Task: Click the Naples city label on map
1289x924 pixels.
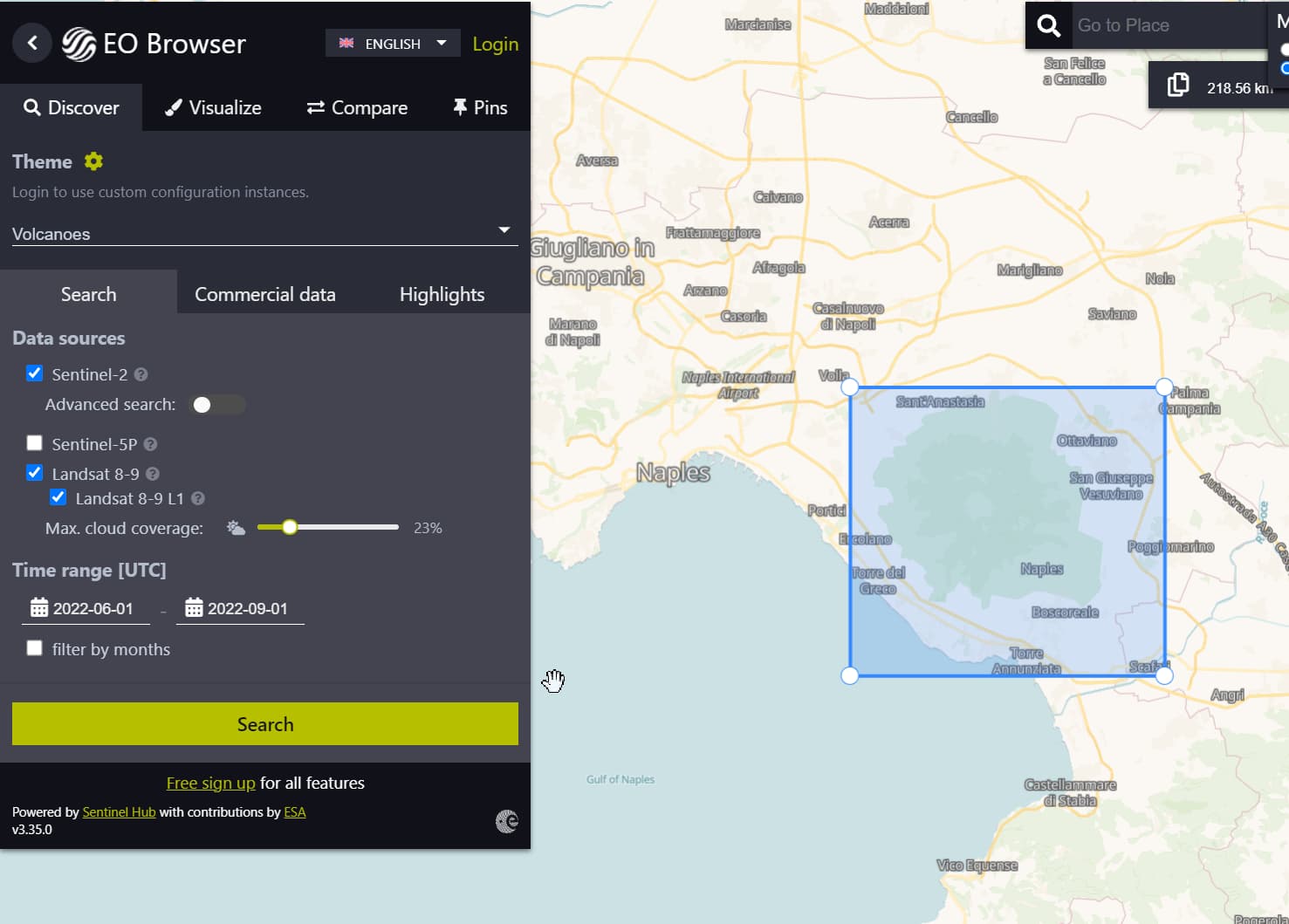Action: coord(673,473)
